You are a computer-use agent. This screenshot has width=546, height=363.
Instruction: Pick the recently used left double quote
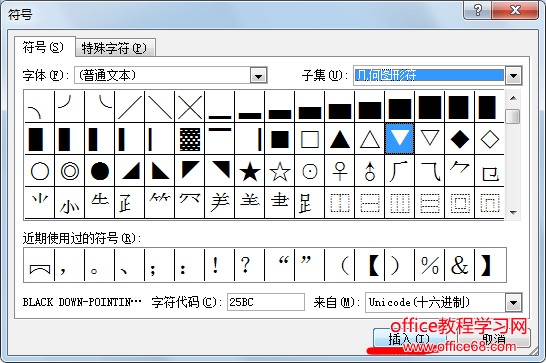280,265
